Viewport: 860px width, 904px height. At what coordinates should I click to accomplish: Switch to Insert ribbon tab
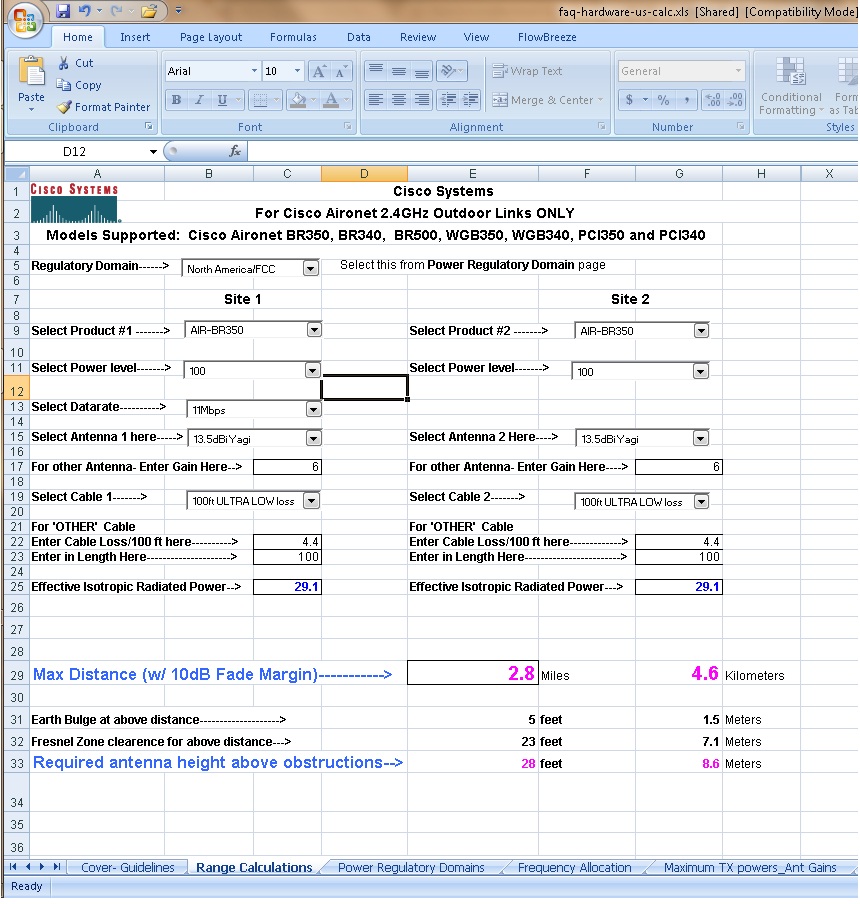135,37
